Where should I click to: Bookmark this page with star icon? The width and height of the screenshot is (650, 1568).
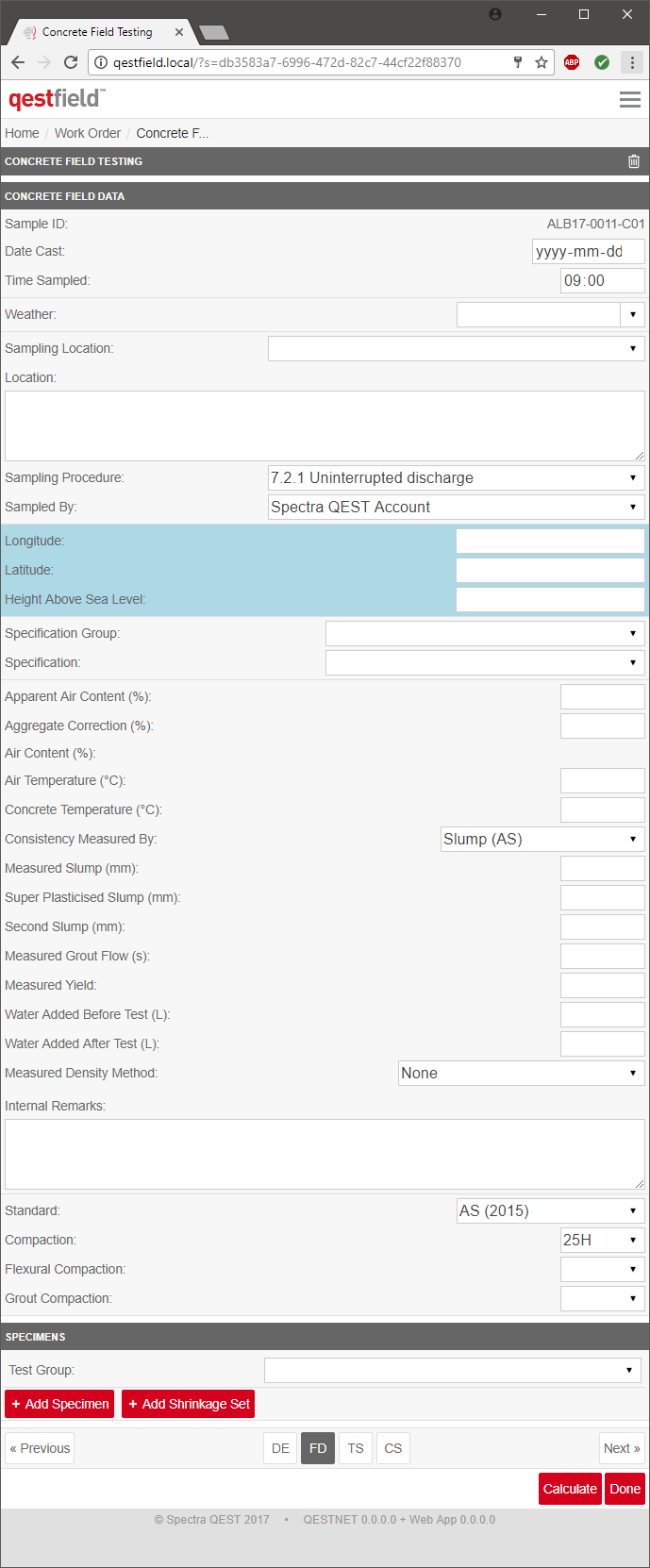[542, 62]
